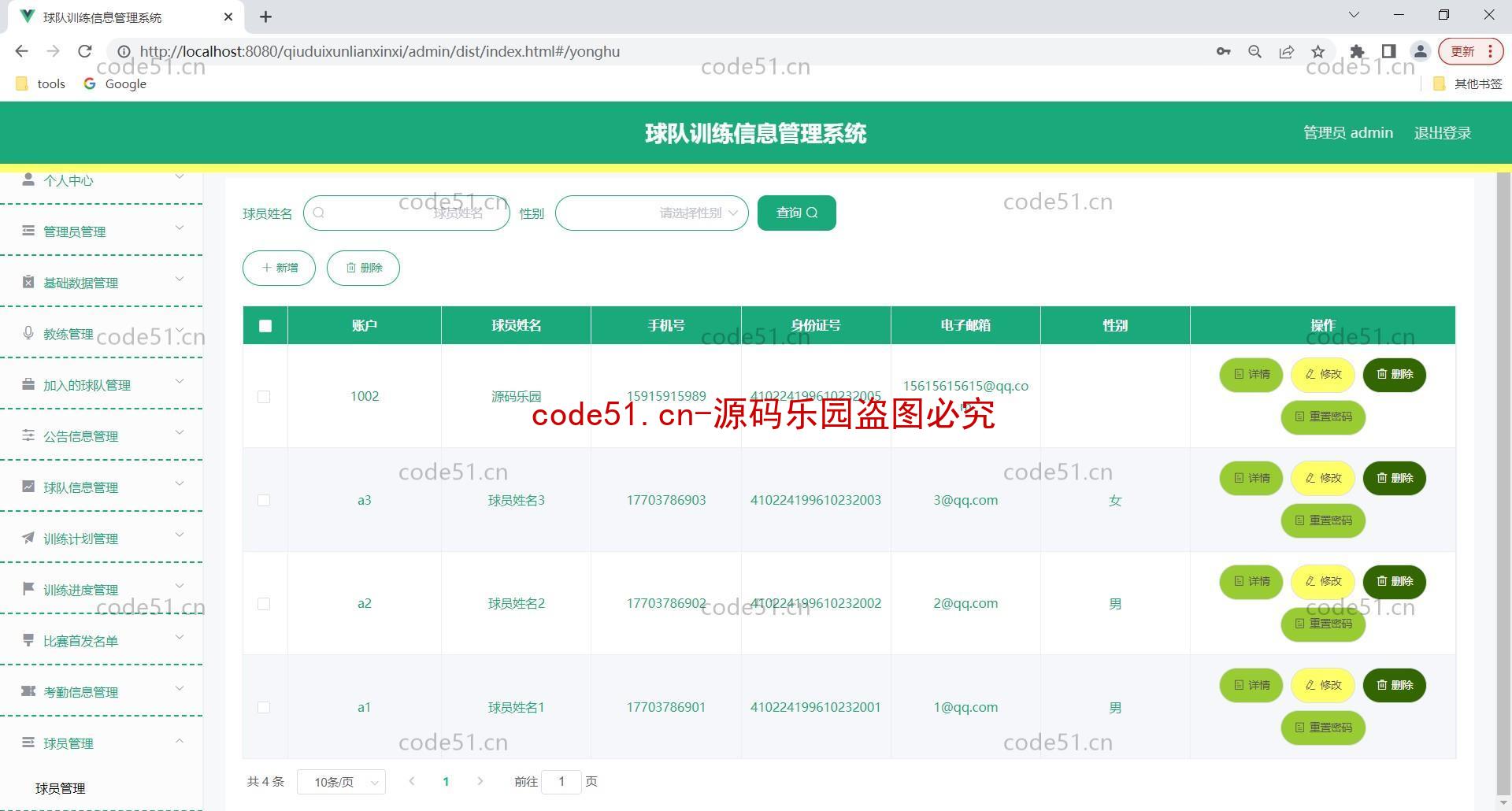Click the 前往 page number input
This screenshot has height=811, width=1512.
click(561, 782)
